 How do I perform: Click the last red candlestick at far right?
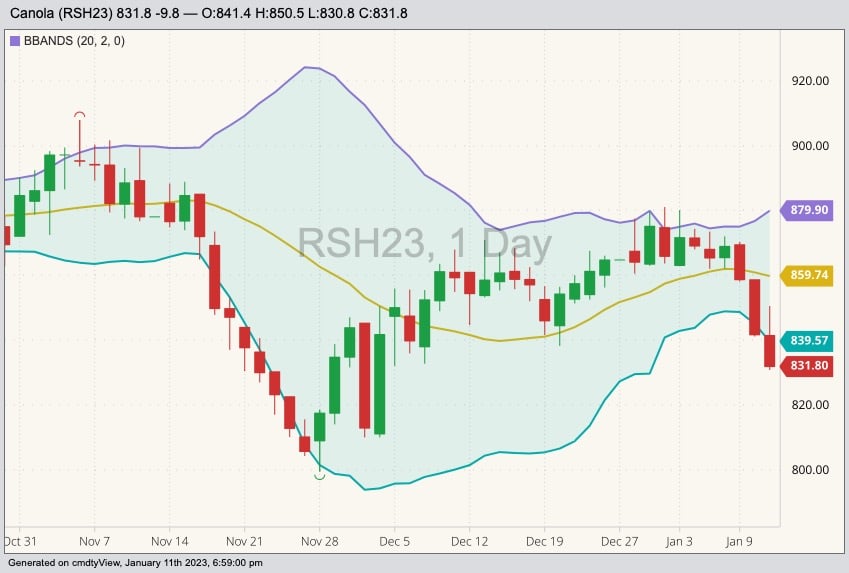coord(770,351)
